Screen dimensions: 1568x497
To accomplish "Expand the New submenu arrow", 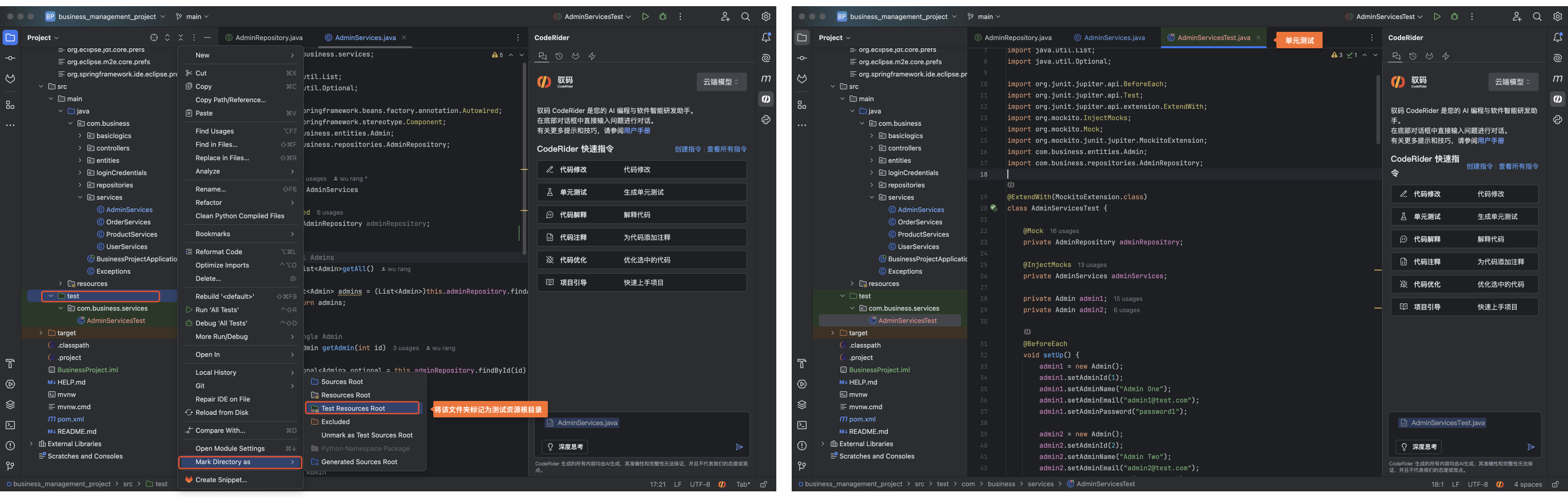I will pyautogui.click(x=292, y=55).
